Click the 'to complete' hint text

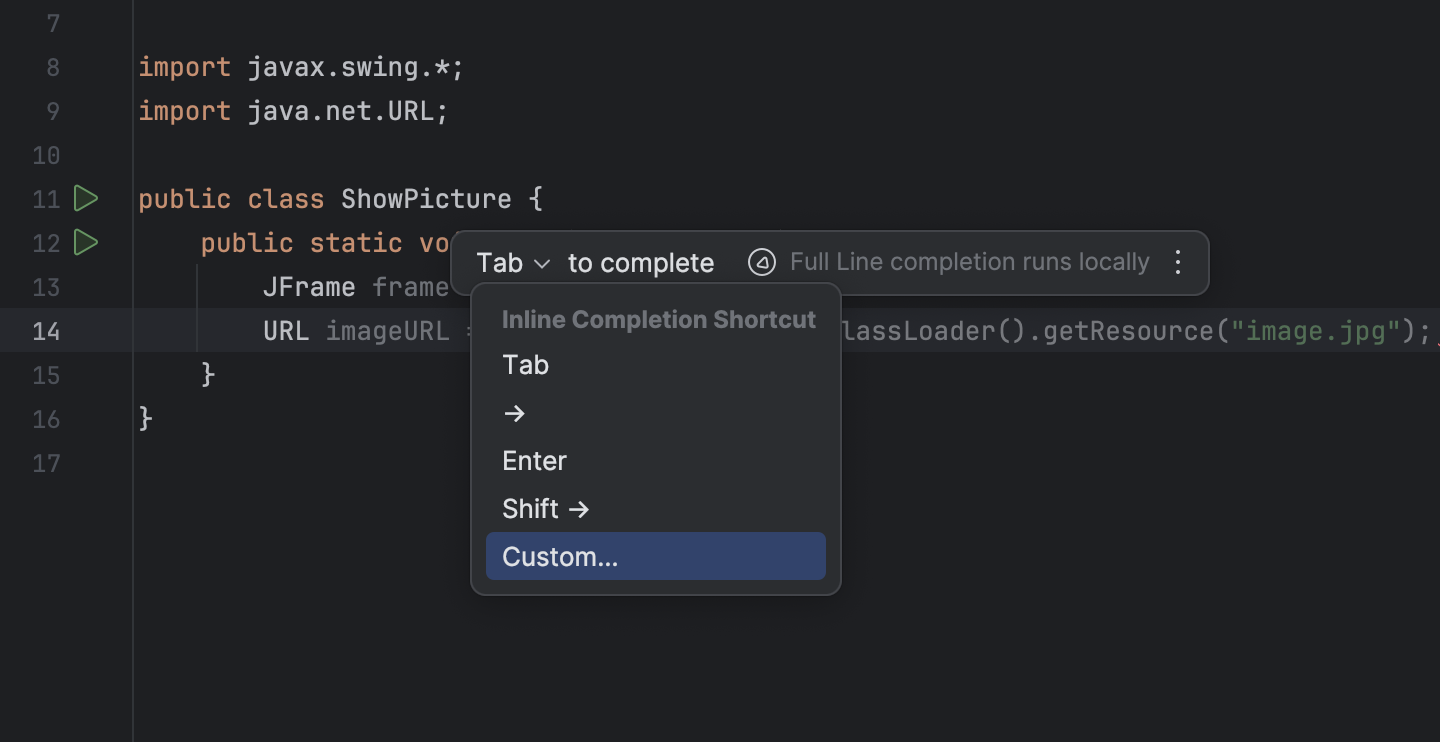pos(640,262)
